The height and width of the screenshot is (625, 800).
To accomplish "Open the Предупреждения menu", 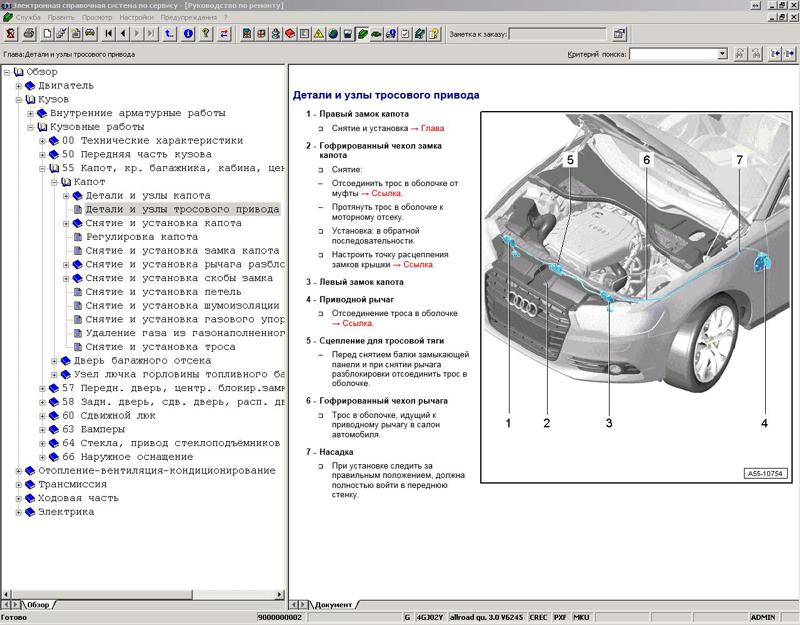I will click(189, 17).
